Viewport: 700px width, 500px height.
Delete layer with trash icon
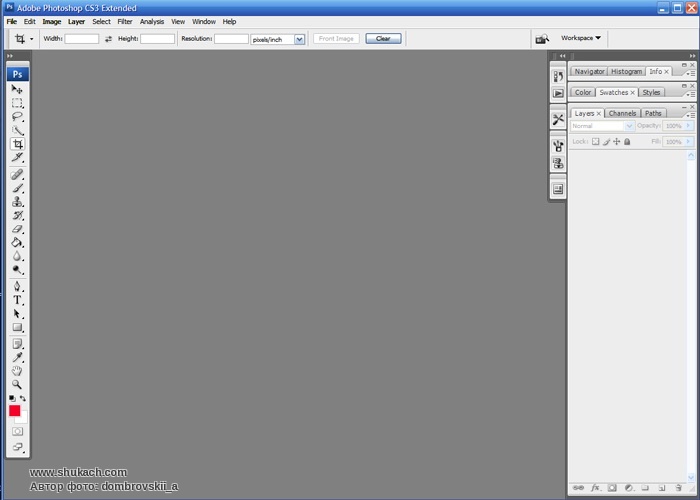[679, 488]
